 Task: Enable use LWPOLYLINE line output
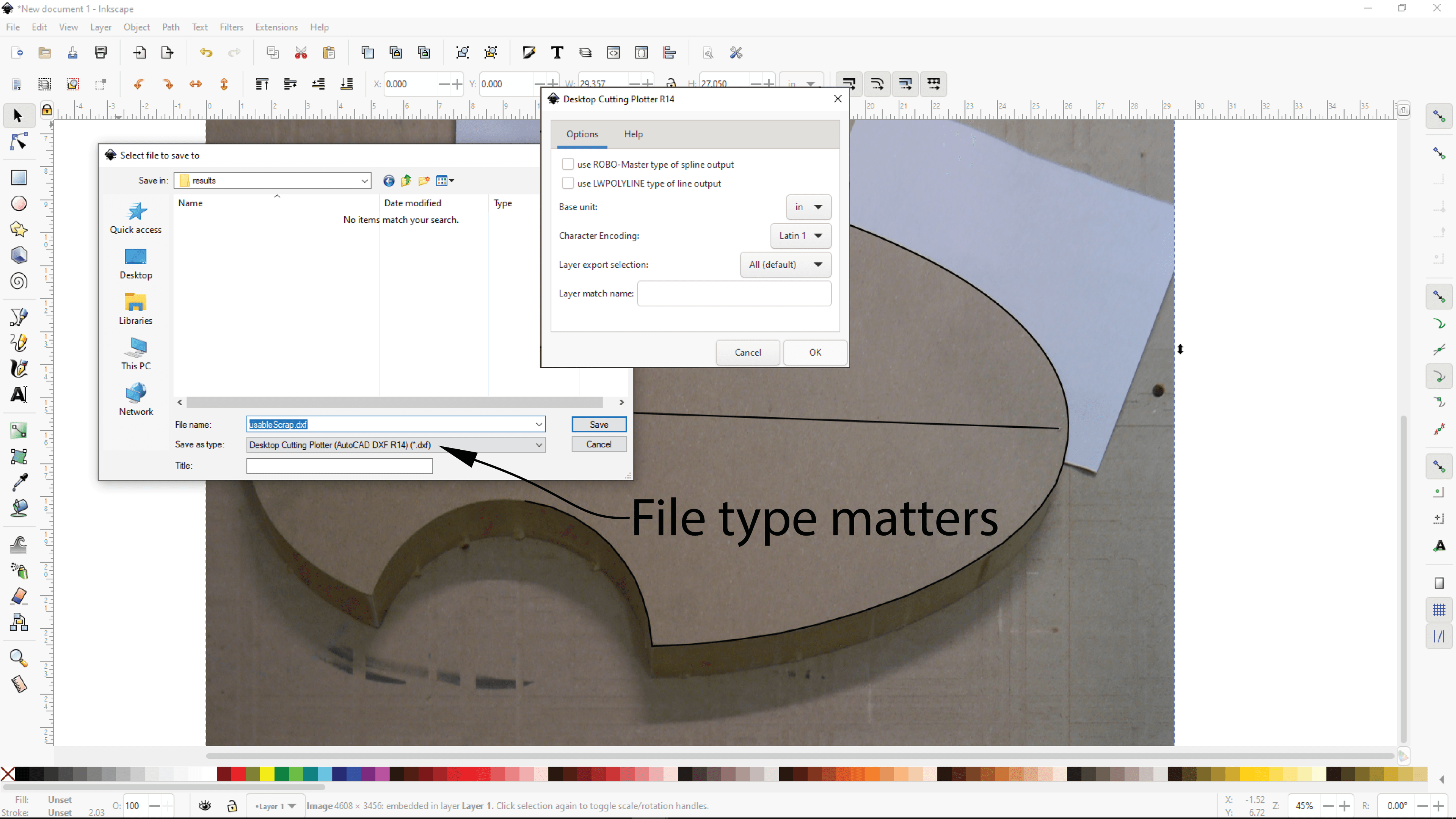coord(568,183)
